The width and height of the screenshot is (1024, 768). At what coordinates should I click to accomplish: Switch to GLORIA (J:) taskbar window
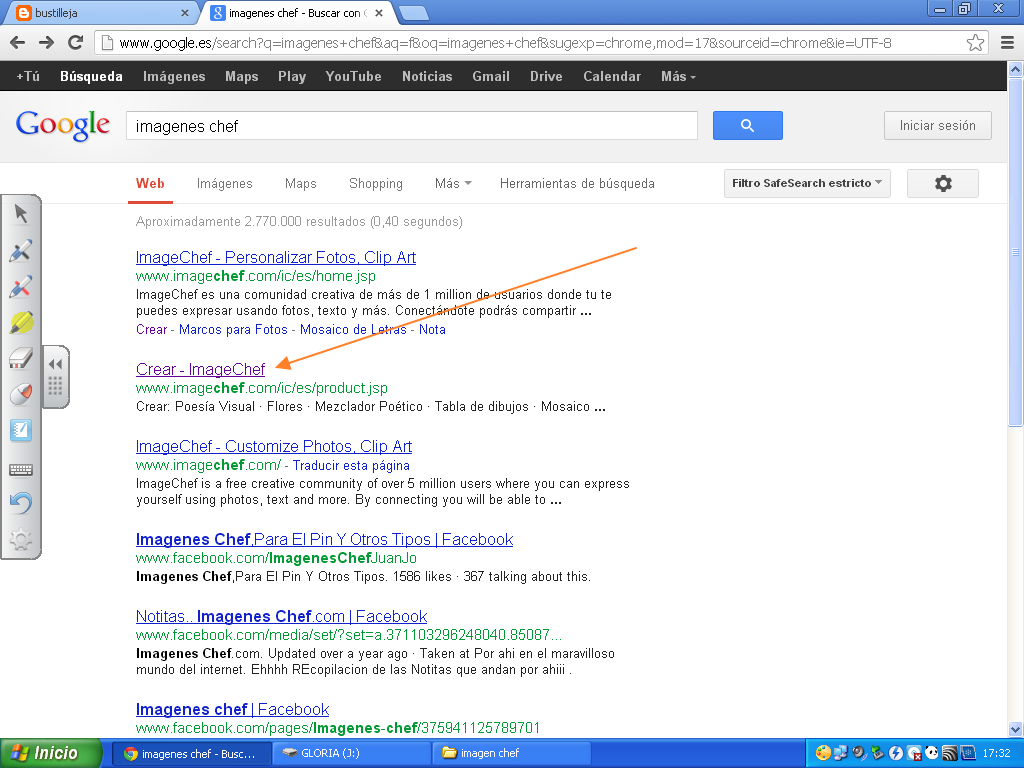[351, 753]
